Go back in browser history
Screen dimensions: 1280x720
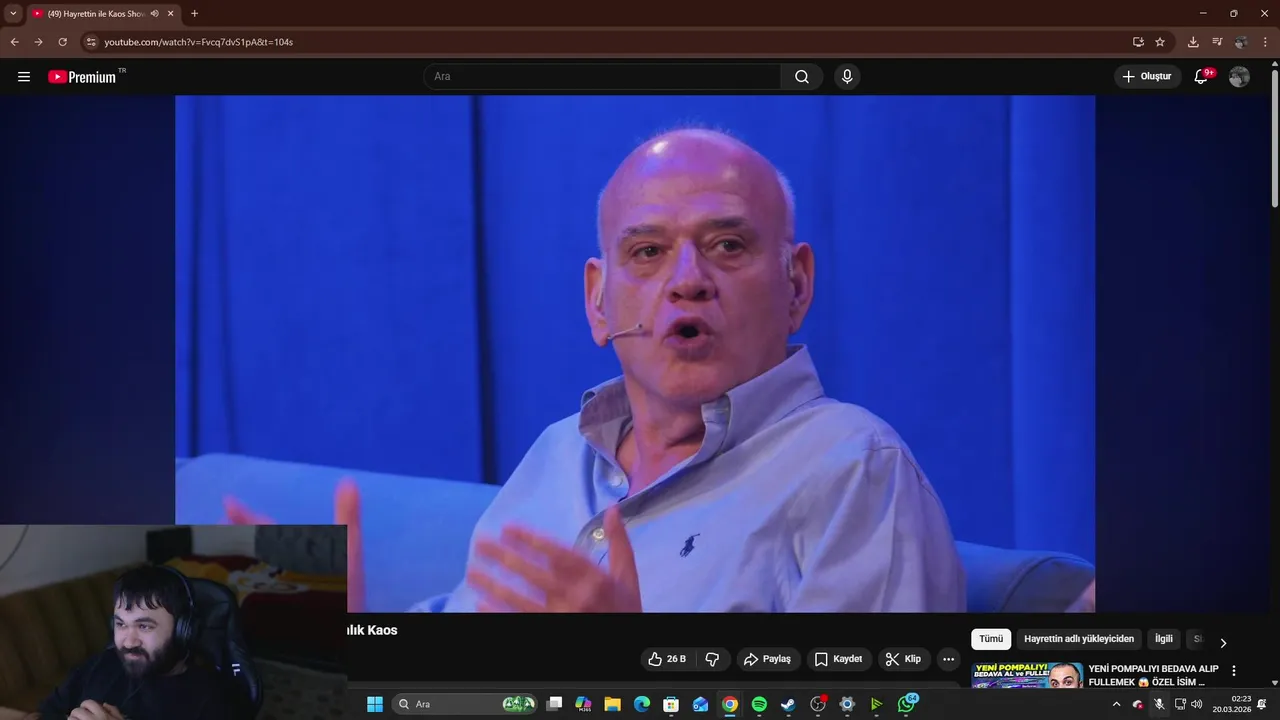coord(14,42)
